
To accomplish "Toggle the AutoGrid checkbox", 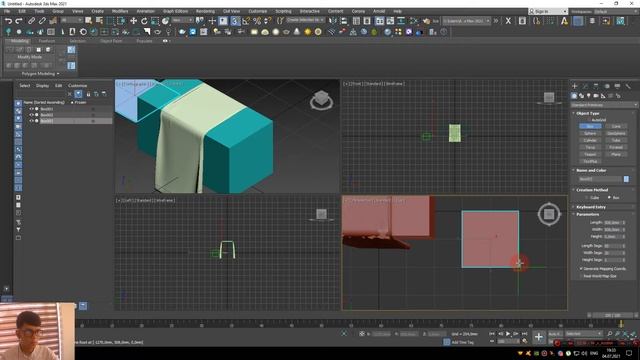I will click(x=589, y=120).
